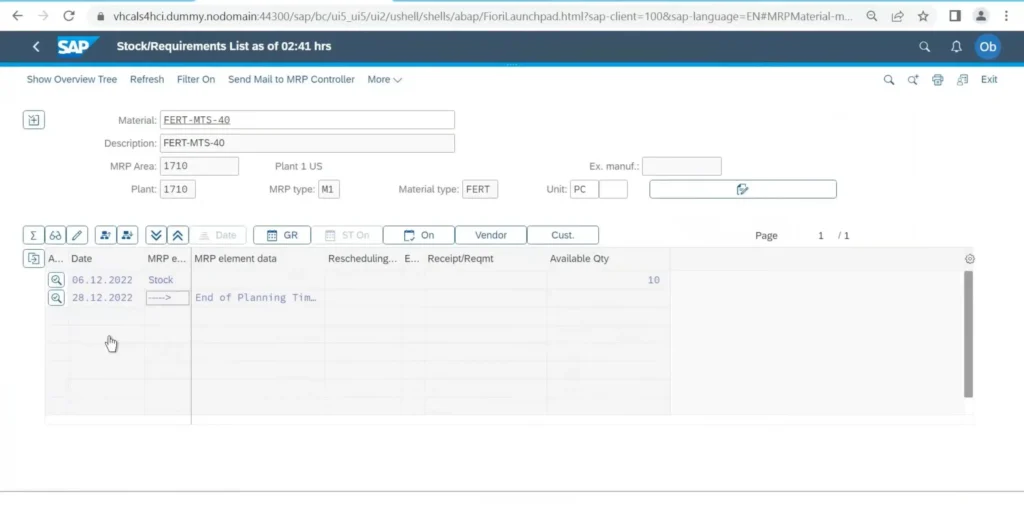
Task: Click the Ex. manuf. field
Action: click(x=682, y=166)
